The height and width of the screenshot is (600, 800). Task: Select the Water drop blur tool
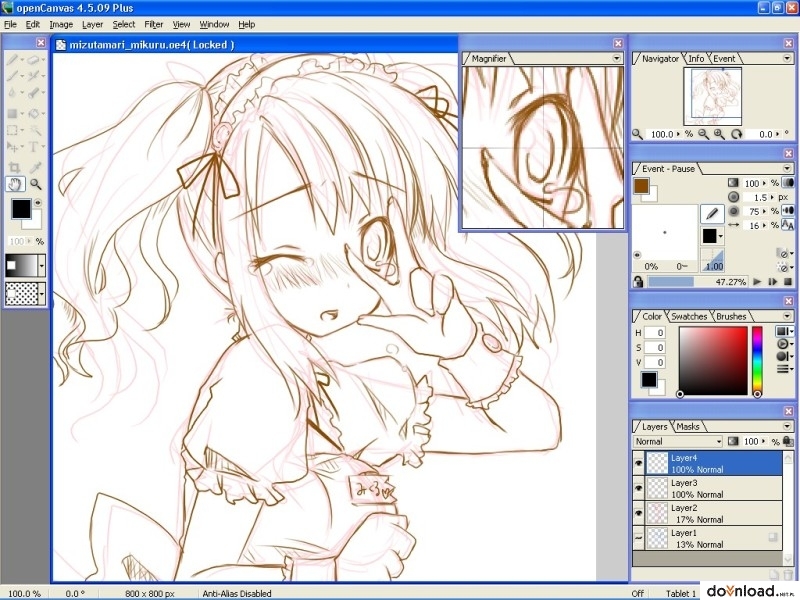12,93
